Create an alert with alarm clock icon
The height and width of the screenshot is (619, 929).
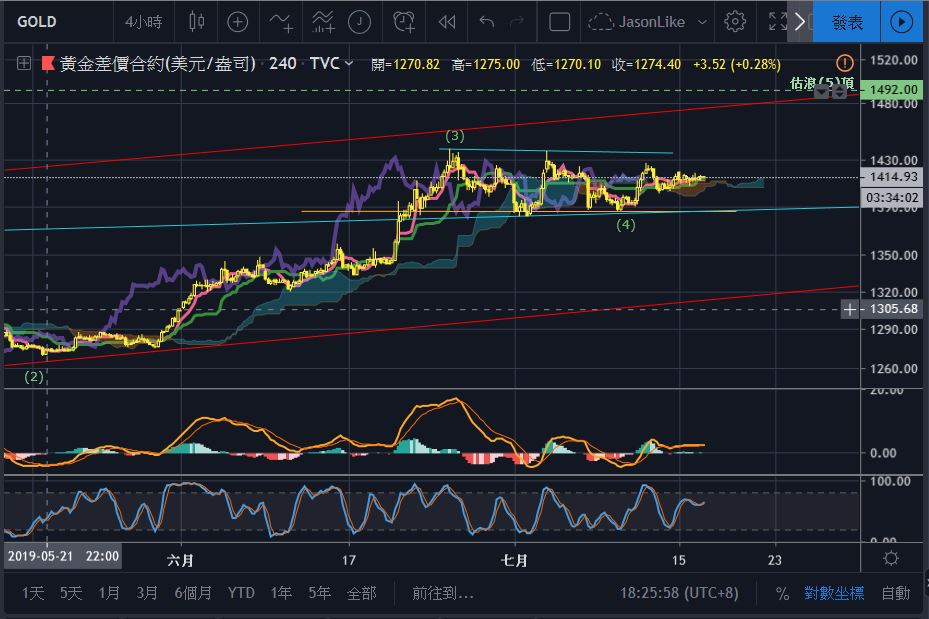[x=404, y=21]
